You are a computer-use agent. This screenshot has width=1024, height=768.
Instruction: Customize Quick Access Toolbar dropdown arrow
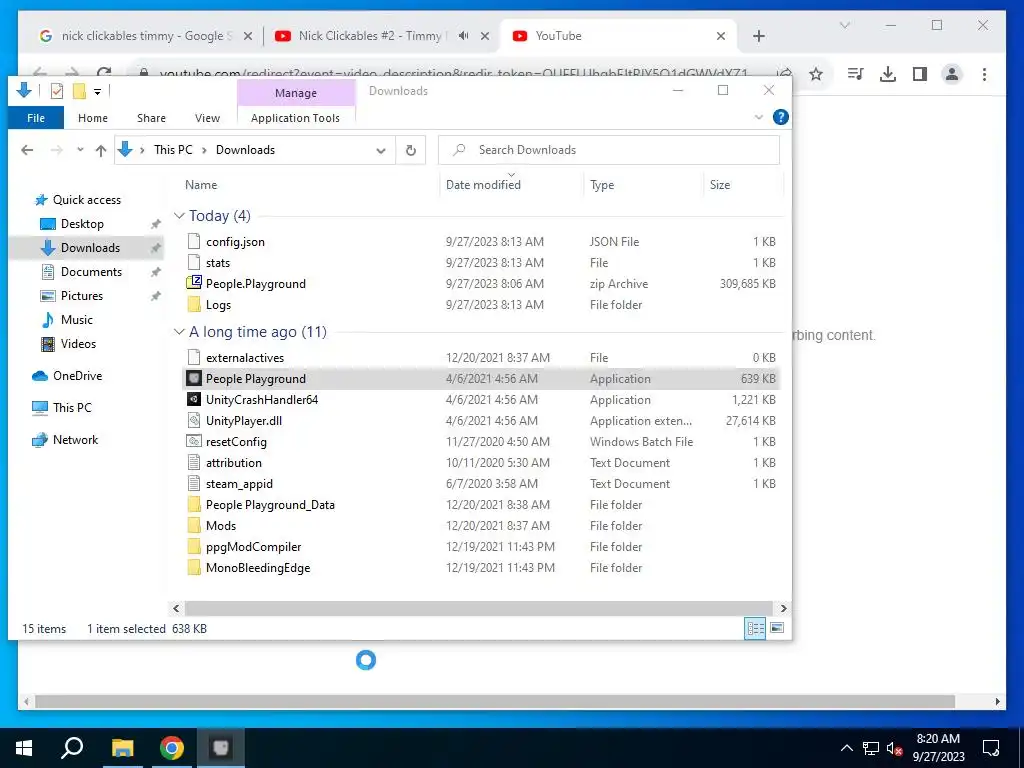pyautogui.click(x=97, y=92)
